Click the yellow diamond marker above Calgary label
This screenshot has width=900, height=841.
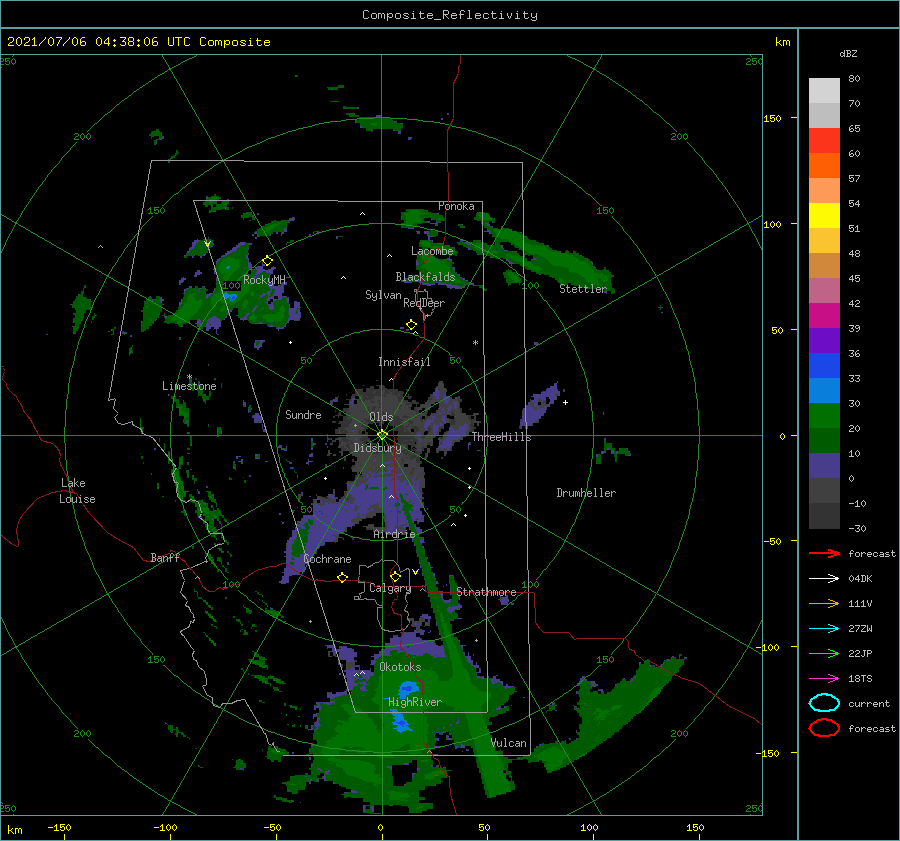pyautogui.click(x=395, y=576)
